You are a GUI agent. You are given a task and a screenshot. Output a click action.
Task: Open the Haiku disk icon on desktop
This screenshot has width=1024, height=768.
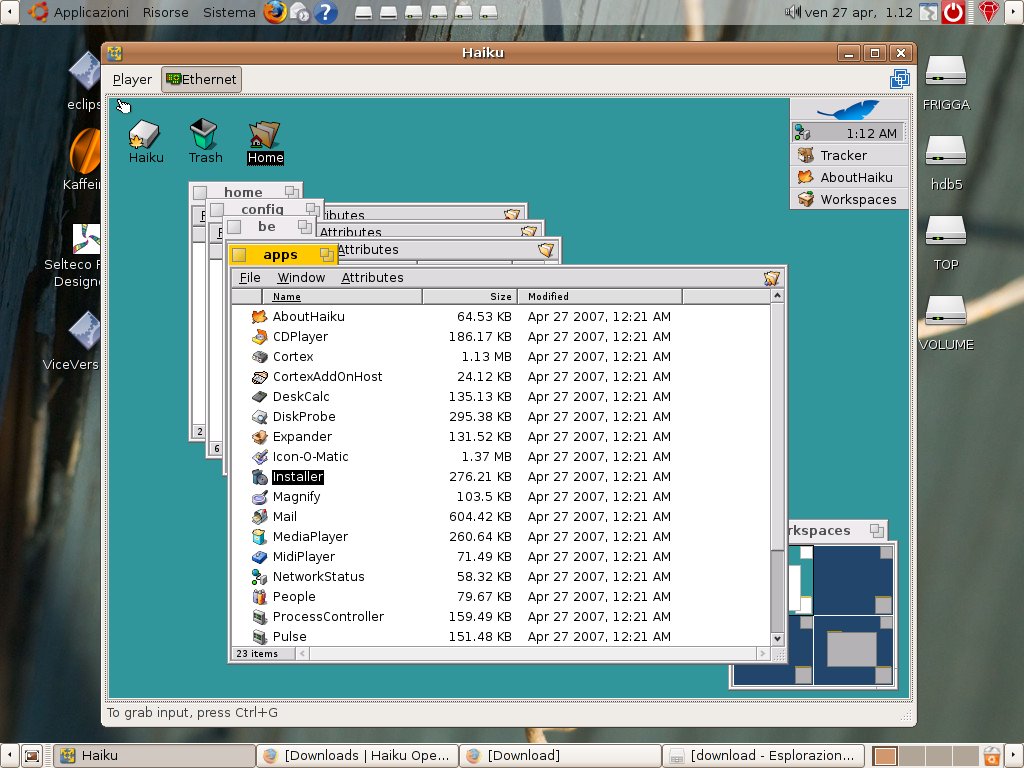(145, 135)
